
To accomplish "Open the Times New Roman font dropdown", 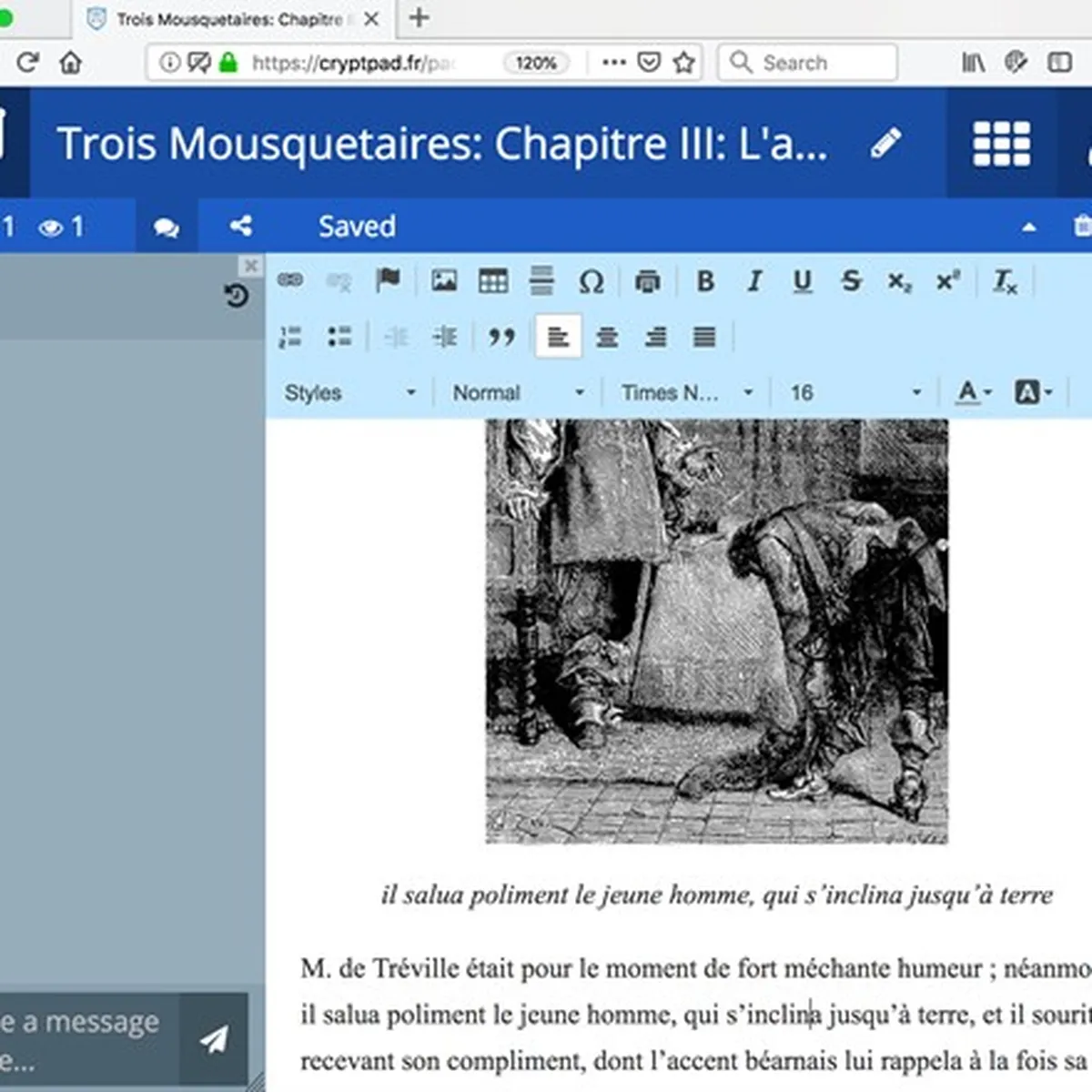I will coord(687,392).
